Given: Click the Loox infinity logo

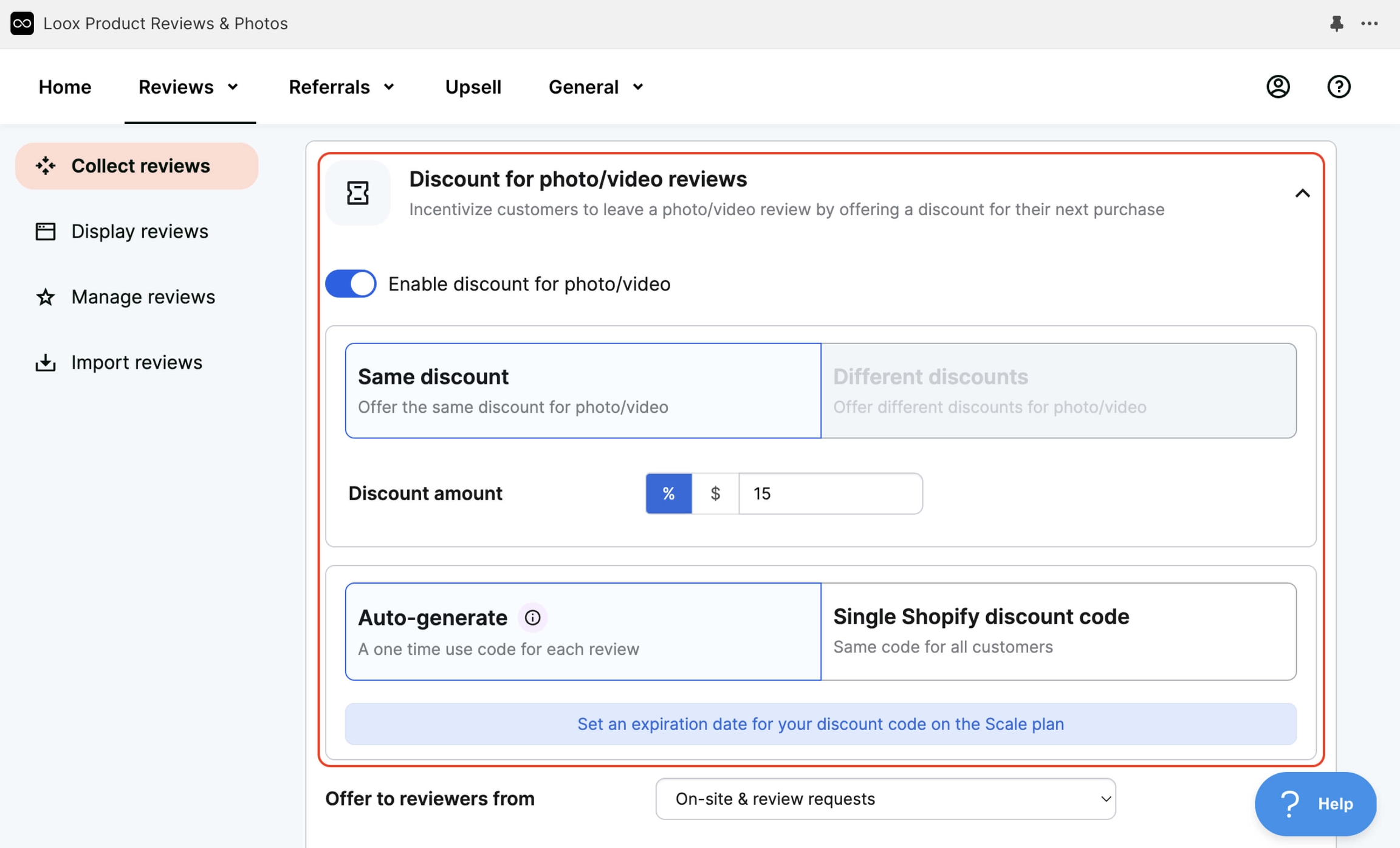Looking at the screenshot, I should point(22,23).
